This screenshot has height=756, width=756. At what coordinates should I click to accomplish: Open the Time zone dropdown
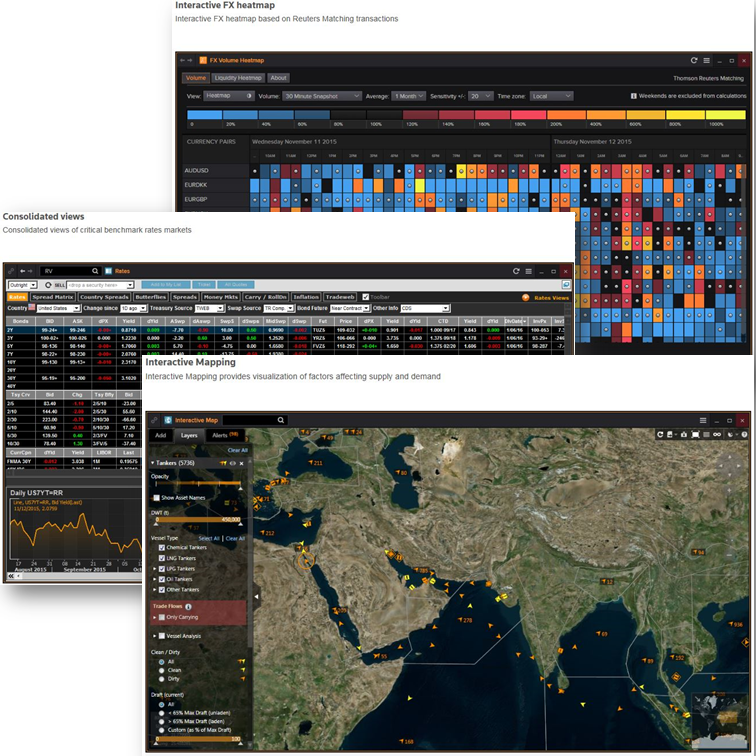click(x=552, y=96)
